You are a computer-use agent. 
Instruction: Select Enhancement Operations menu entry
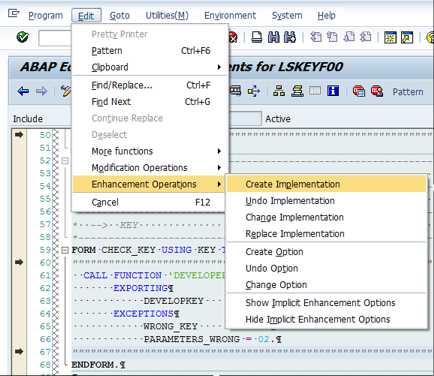coord(148,184)
